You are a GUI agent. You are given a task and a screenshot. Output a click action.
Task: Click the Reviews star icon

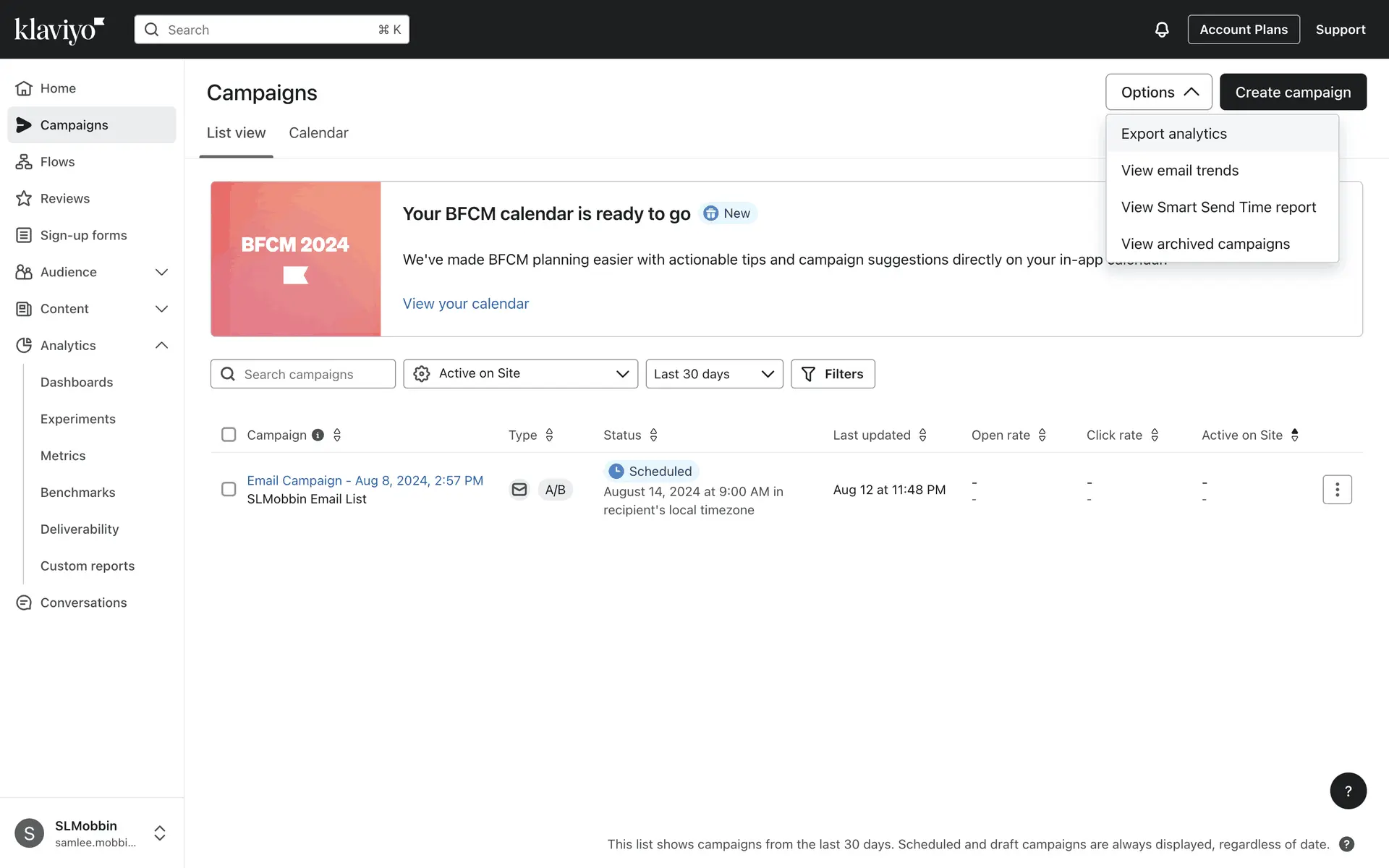click(x=24, y=198)
